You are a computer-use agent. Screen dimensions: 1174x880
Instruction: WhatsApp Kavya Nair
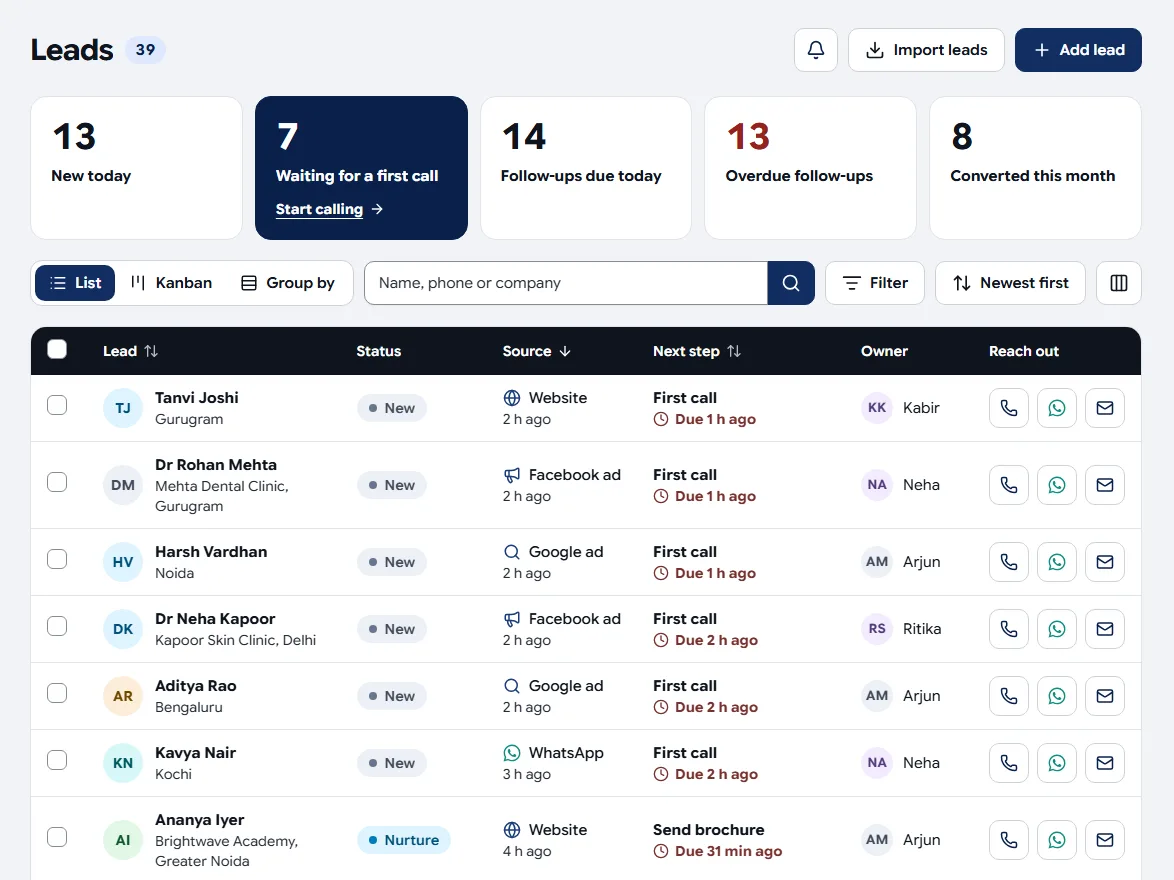[1056, 763]
